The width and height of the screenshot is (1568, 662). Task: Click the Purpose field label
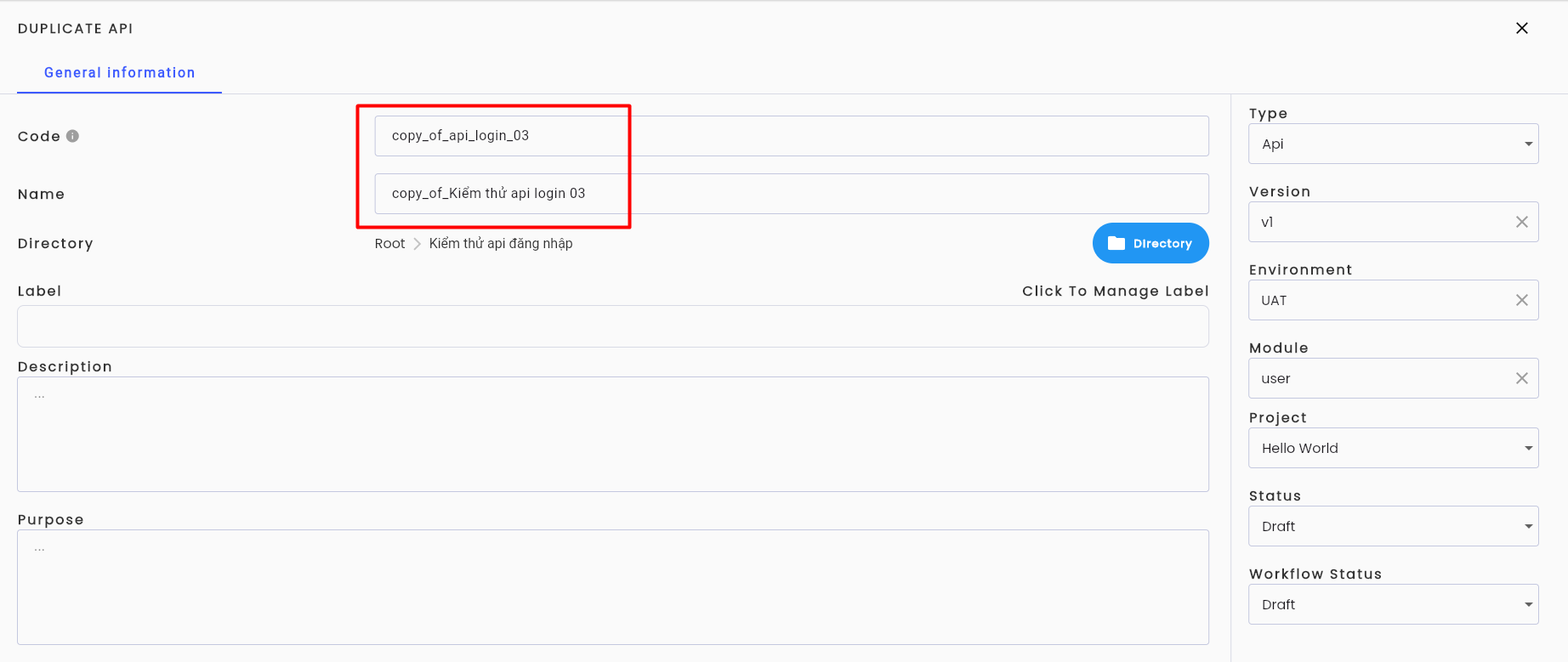(x=51, y=519)
